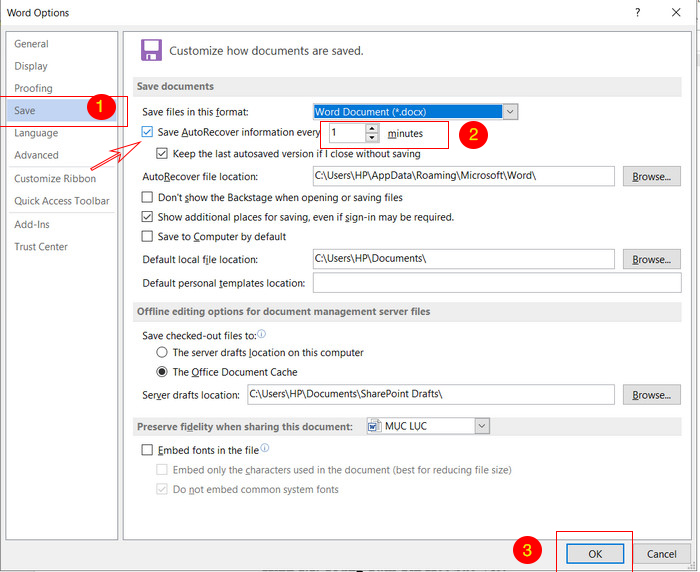Viewport: 700px width, 572px height.
Task: Click Browse for Default local file location
Action: coord(651,259)
